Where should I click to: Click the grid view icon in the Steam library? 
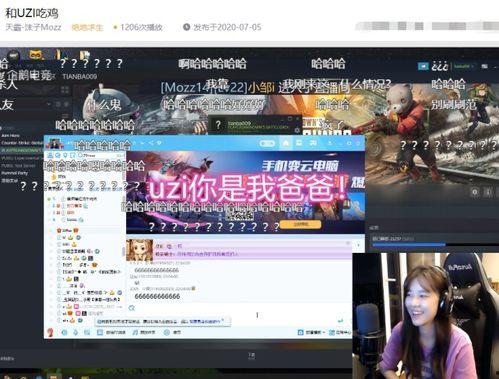[x=65, y=89]
